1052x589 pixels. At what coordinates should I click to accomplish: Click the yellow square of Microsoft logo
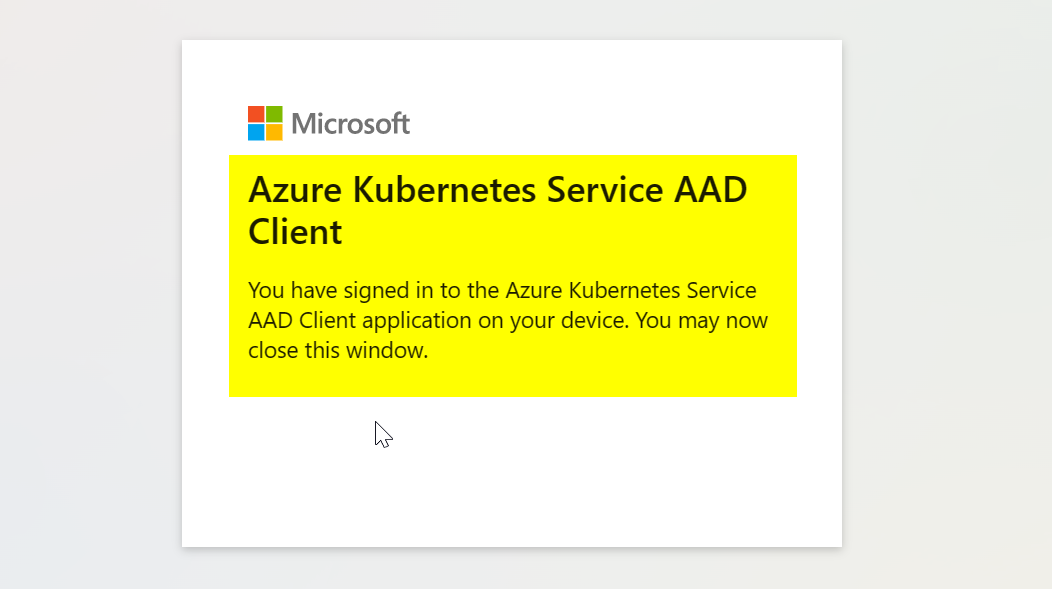pos(274,132)
